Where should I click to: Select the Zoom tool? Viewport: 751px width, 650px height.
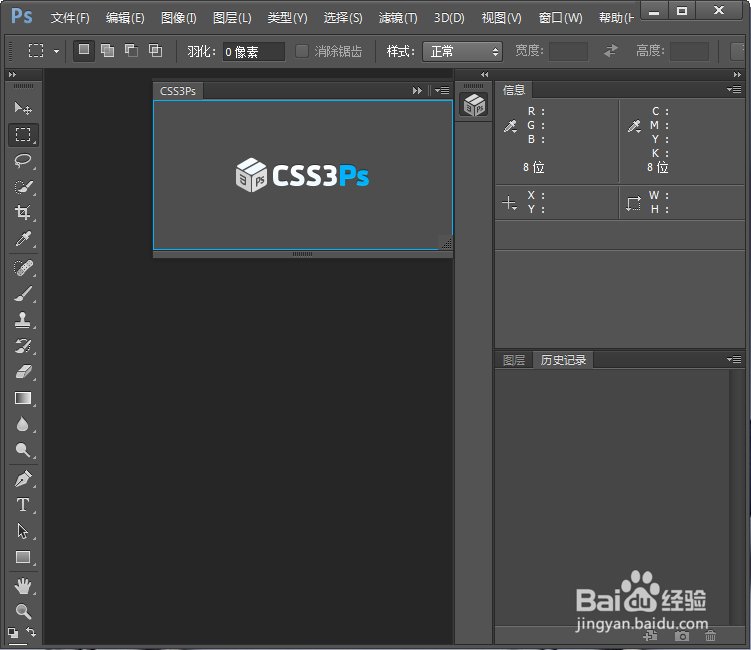pyautogui.click(x=23, y=612)
